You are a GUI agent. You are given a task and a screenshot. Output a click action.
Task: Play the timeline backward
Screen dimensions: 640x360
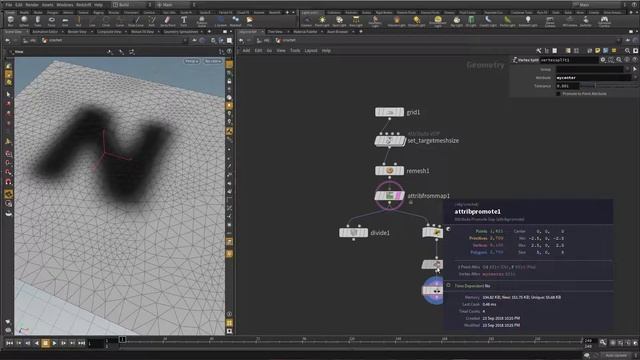[36, 343]
